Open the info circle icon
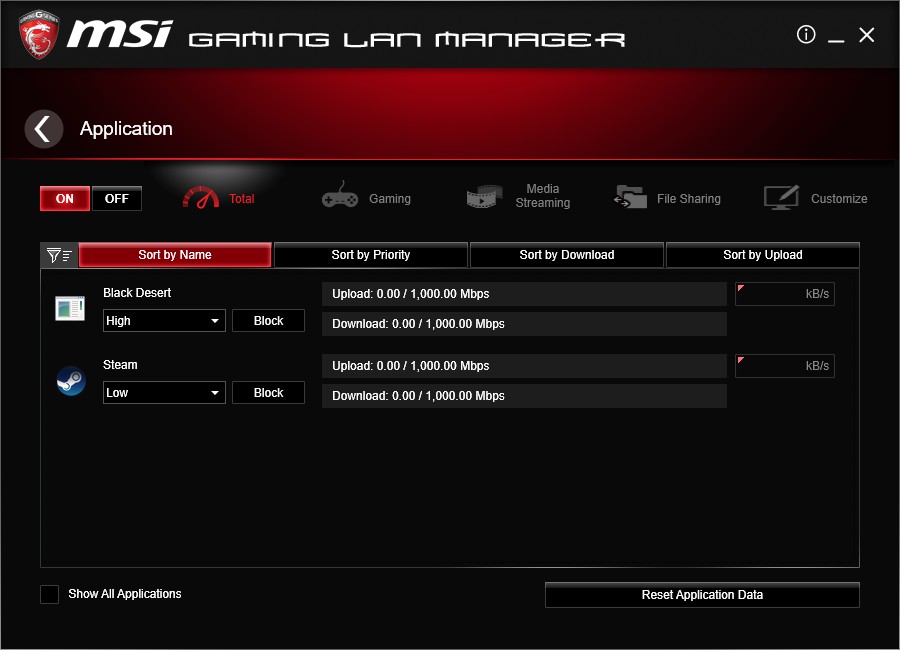900x650 pixels. coord(806,34)
